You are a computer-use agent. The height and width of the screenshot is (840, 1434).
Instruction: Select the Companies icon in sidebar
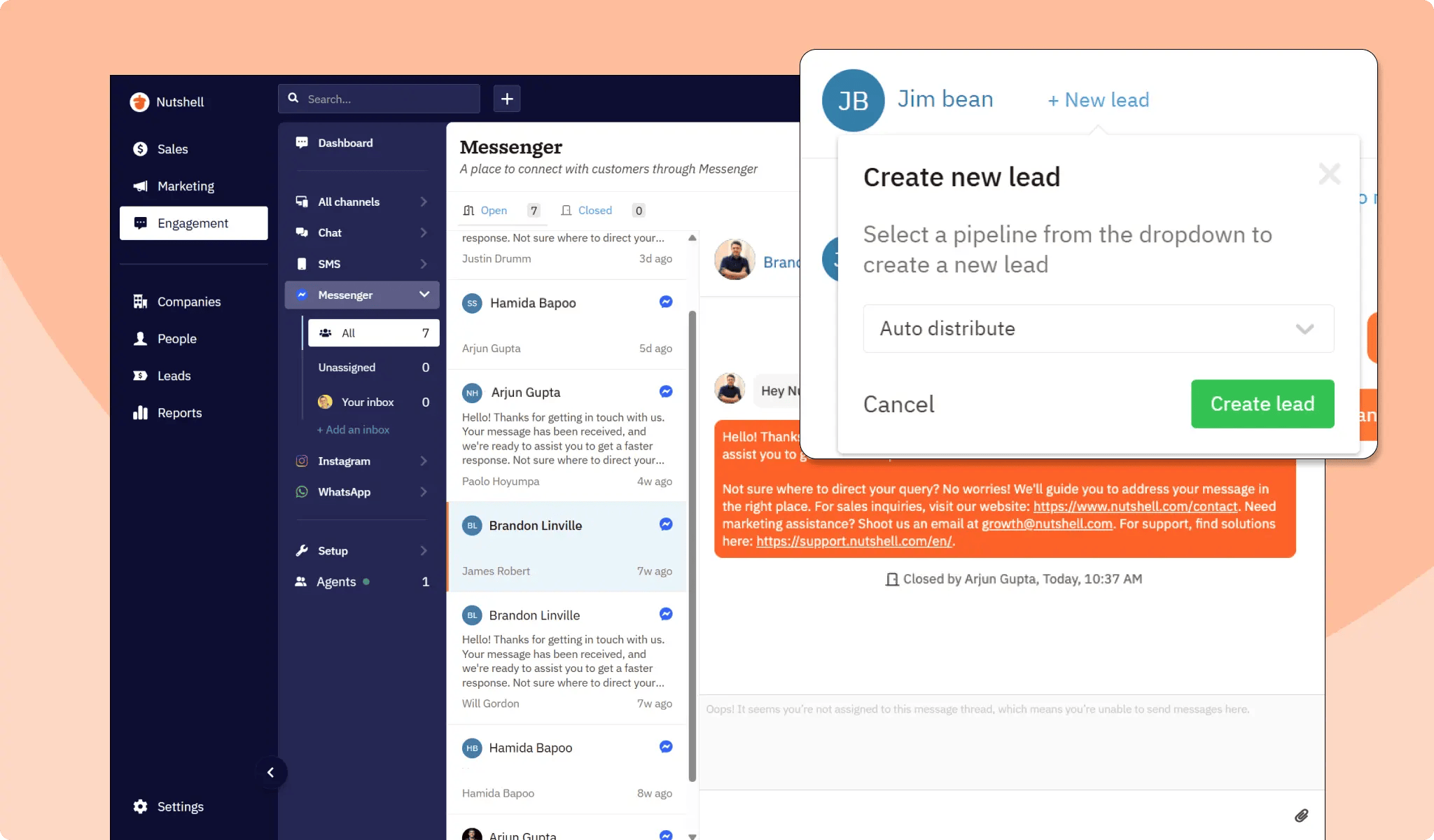[x=141, y=301]
